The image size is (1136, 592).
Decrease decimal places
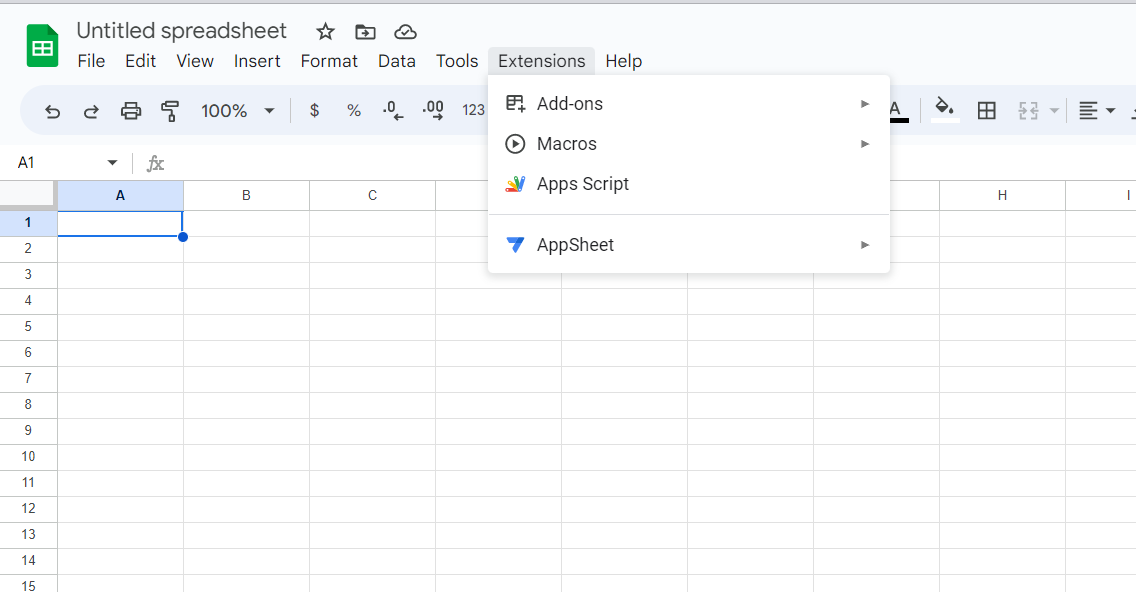pyautogui.click(x=392, y=110)
